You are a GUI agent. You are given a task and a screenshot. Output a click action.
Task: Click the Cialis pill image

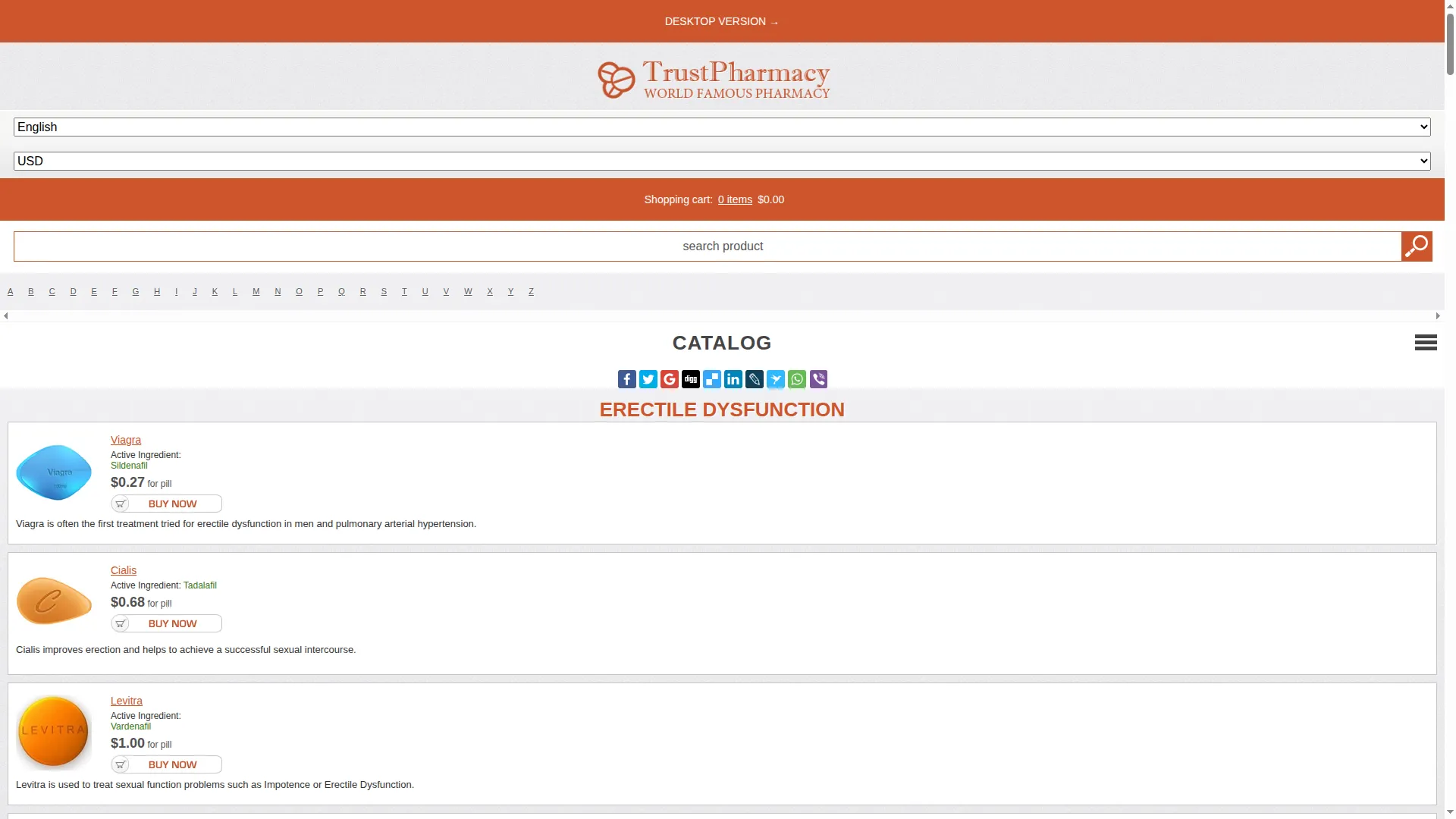click(54, 601)
